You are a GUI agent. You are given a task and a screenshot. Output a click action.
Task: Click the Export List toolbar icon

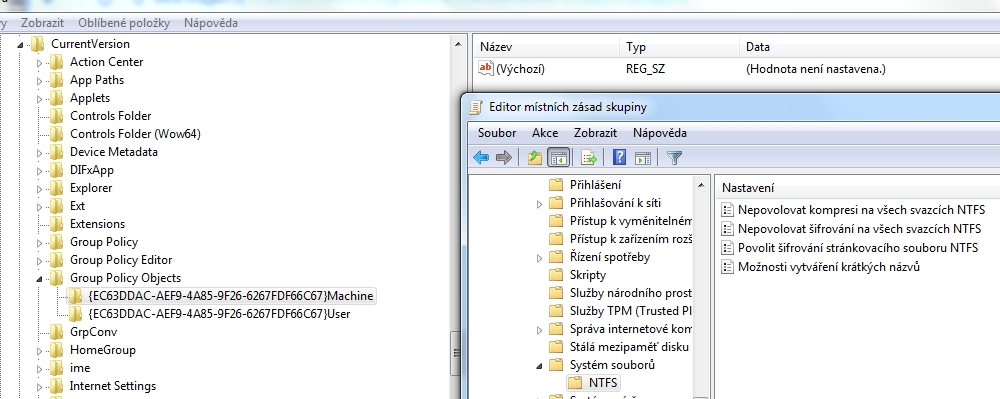(x=589, y=157)
